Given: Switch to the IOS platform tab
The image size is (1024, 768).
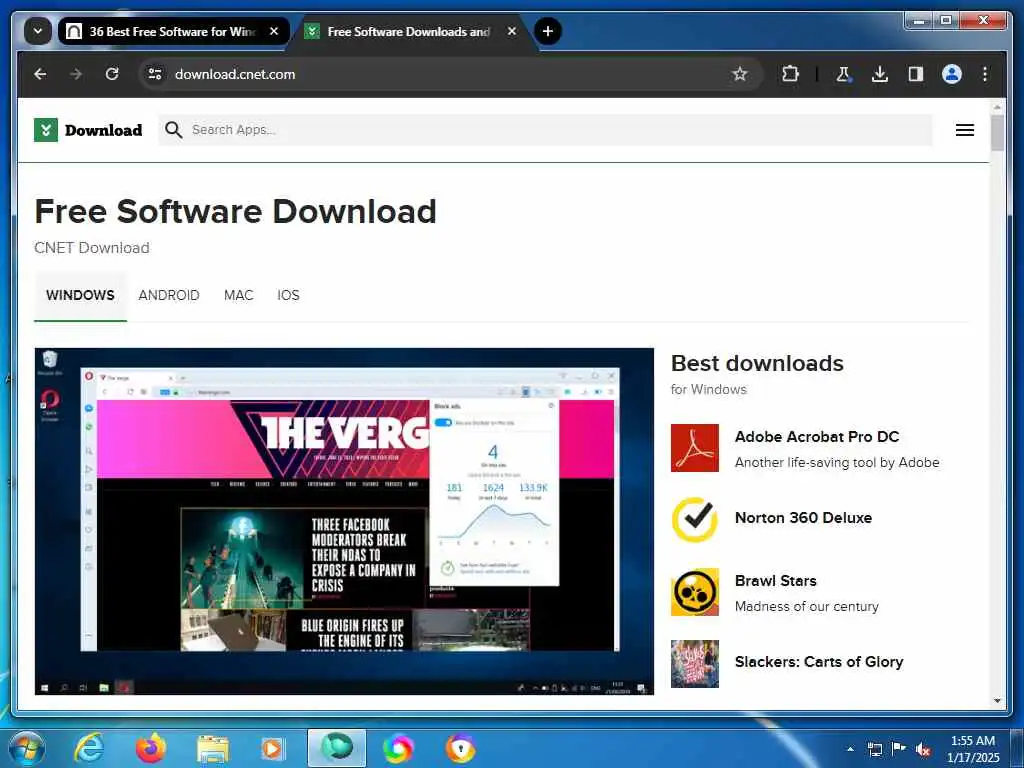Looking at the screenshot, I should [288, 295].
